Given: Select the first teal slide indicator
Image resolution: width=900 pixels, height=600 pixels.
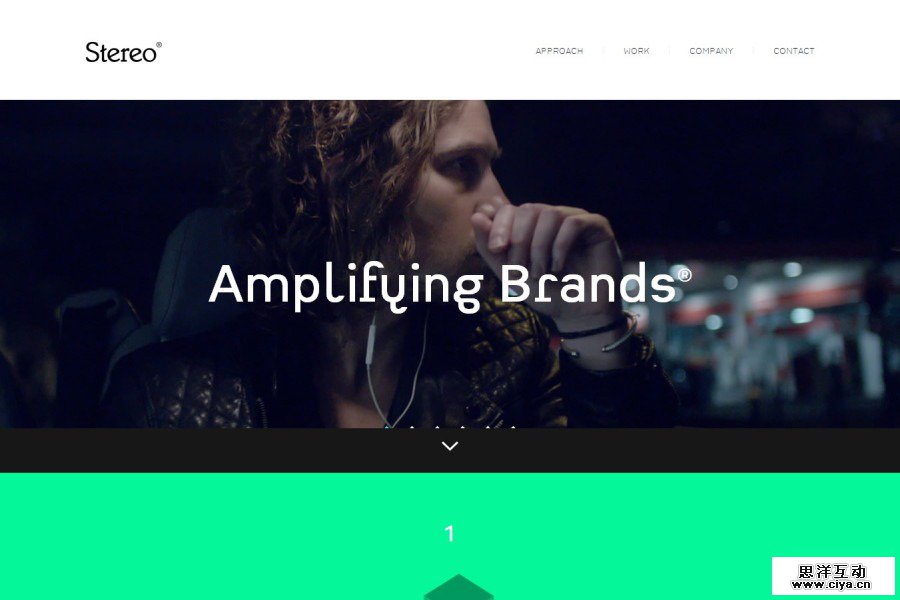Looking at the screenshot, I should click(x=386, y=427).
